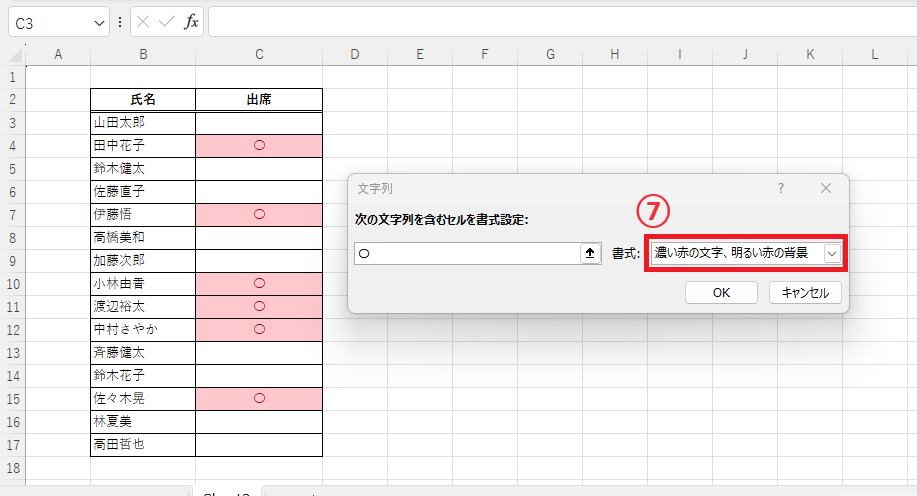Click cell containing 鈴木健太

(143, 168)
